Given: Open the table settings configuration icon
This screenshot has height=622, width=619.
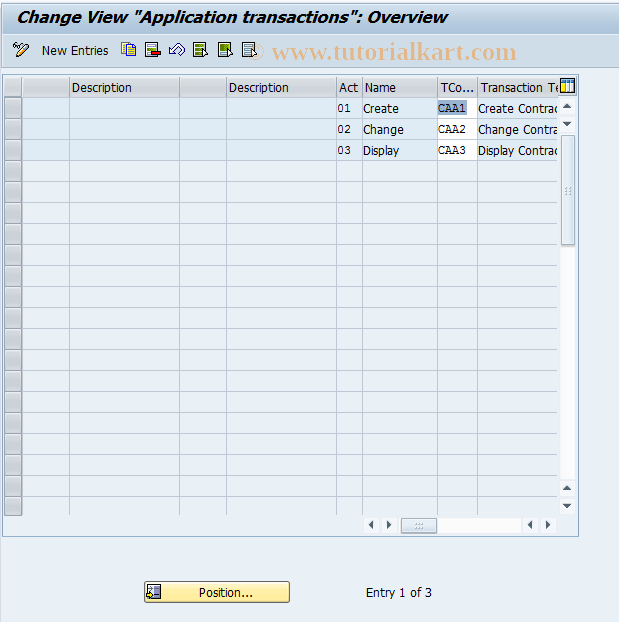Looking at the screenshot, I should click(x=567, y=86).
